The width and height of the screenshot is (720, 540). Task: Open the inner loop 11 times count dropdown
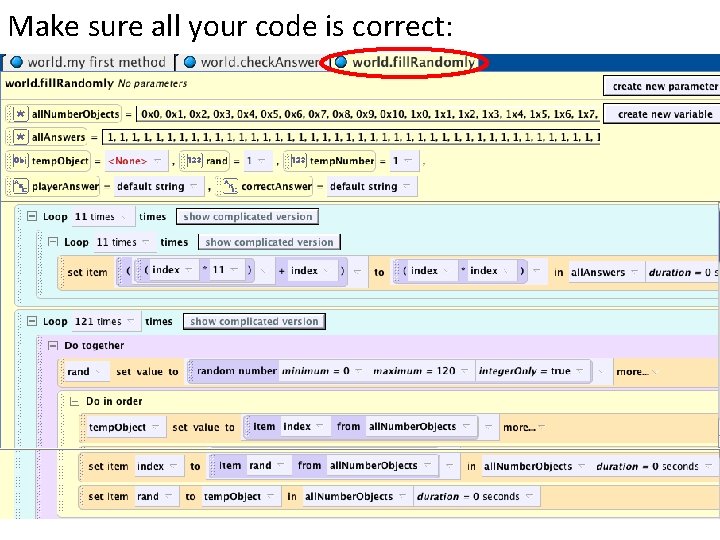(124, 242)
